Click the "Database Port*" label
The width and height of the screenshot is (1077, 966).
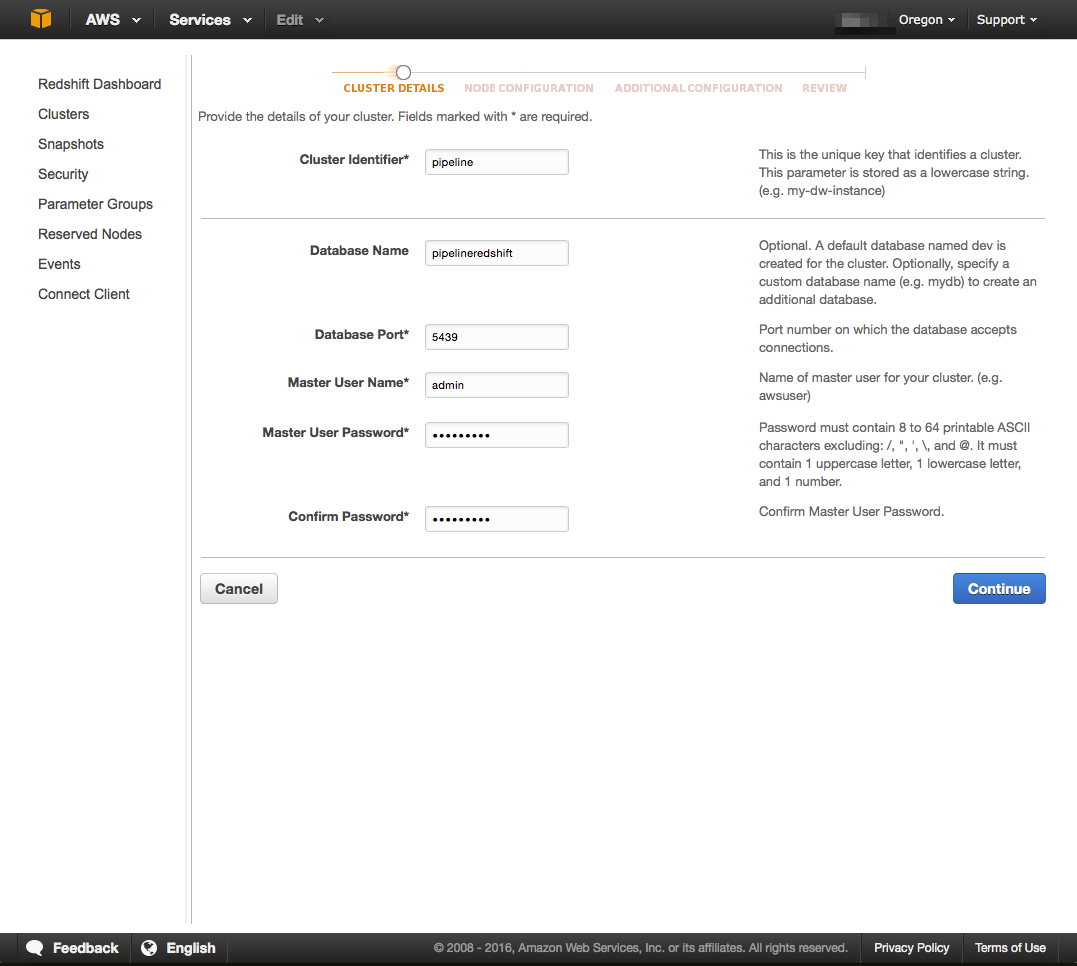point(362,335)
